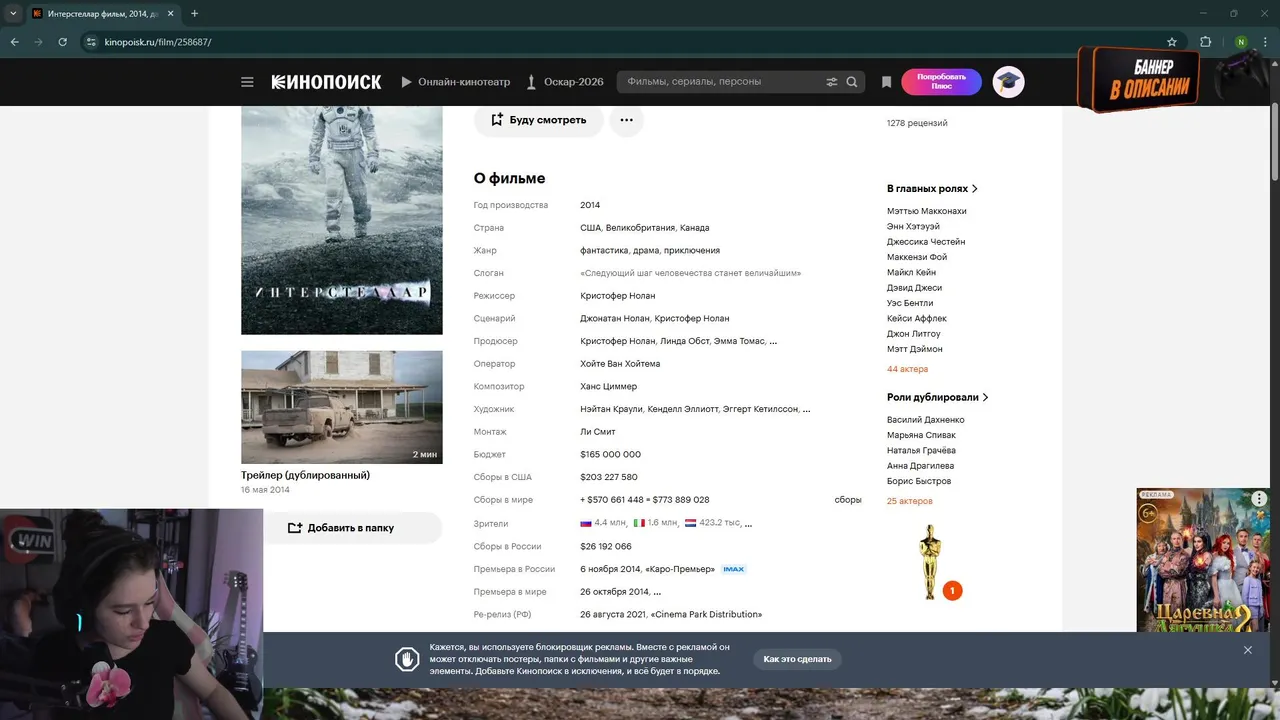
Task: Open the Kinopoisk hamburger menu
Action: (x=247, y=82)
